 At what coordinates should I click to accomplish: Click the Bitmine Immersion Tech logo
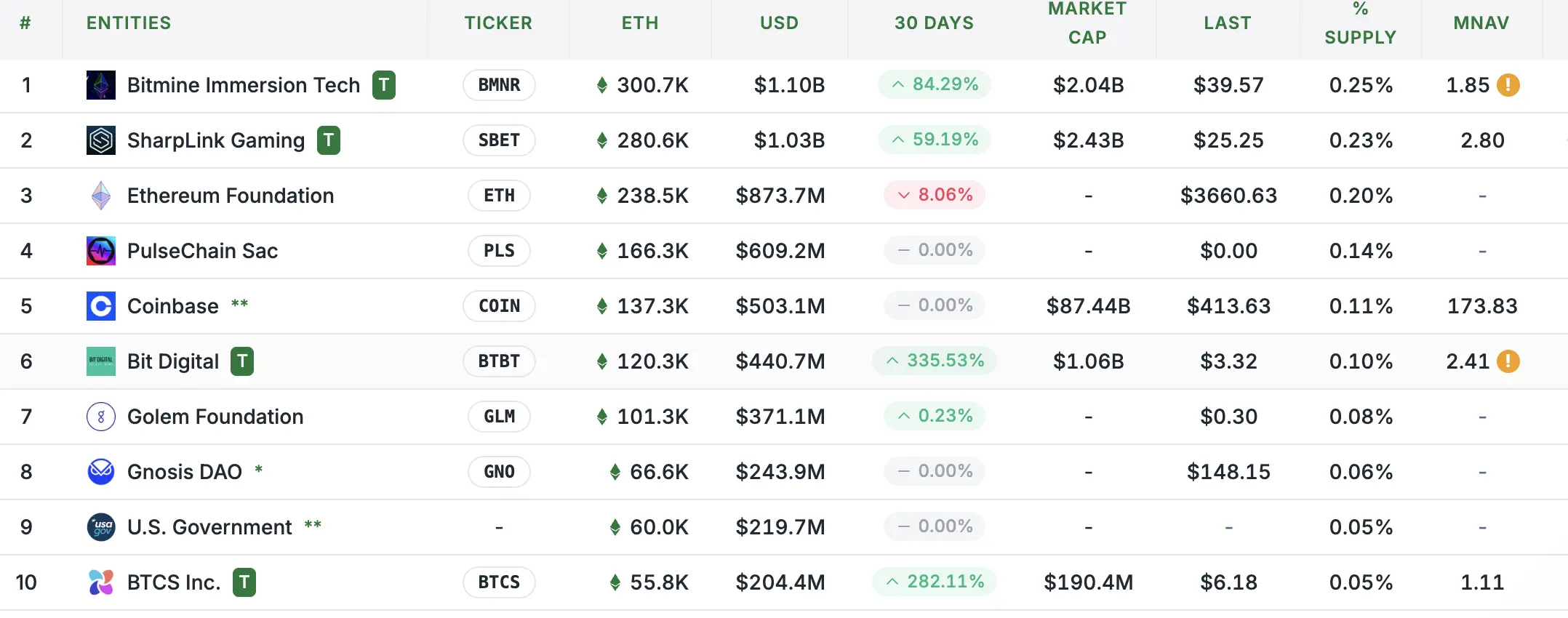pyautogui.click(x=100, y=85)
